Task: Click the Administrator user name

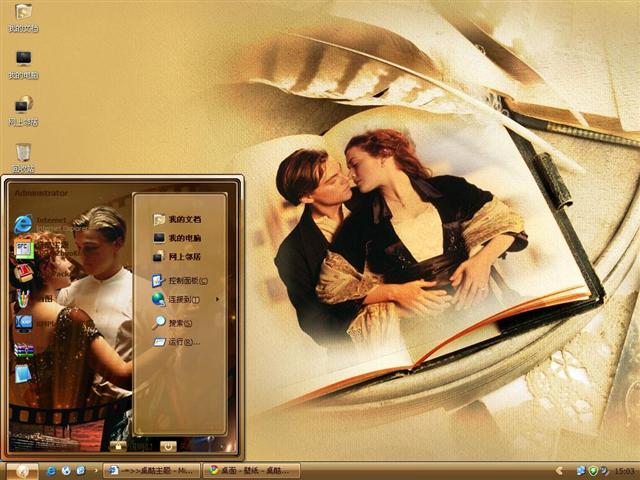Action: click(41, 193)
